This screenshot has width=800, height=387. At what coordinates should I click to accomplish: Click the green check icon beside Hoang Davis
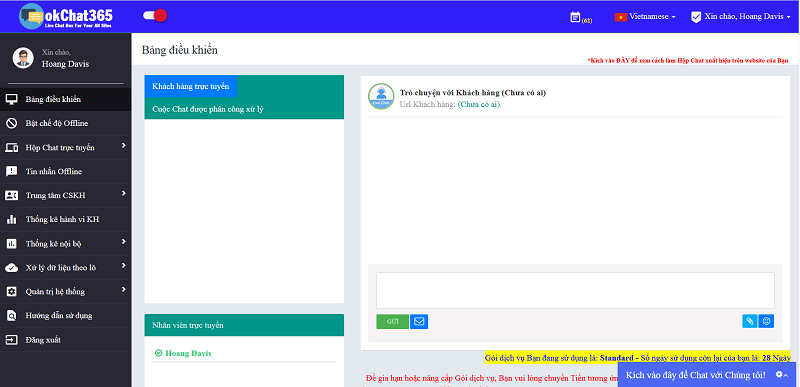point(158,353)
